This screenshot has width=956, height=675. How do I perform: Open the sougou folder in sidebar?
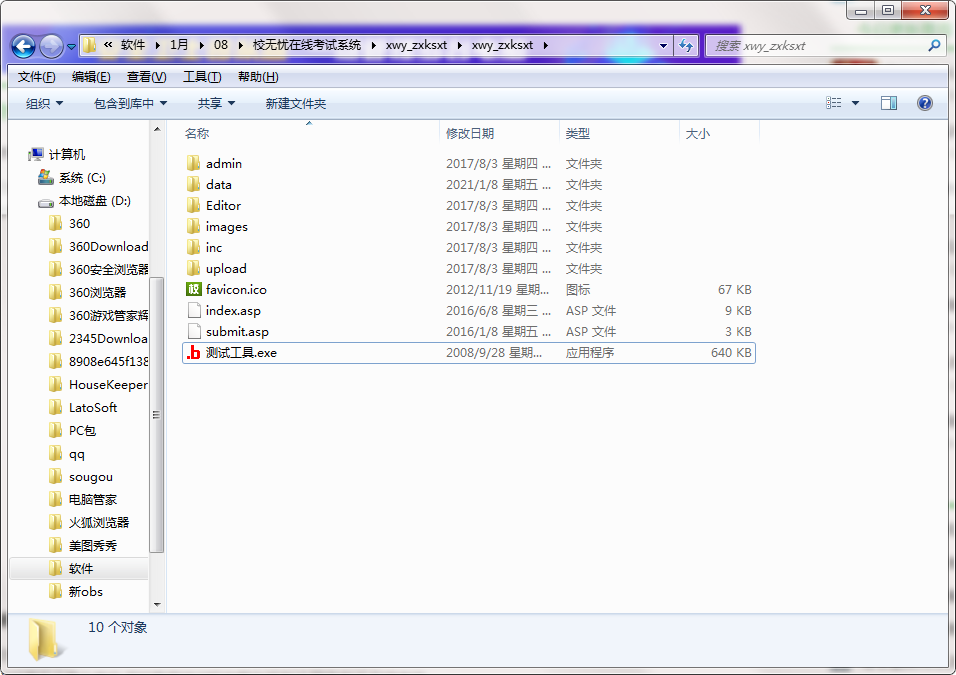(x=90, y=477)
